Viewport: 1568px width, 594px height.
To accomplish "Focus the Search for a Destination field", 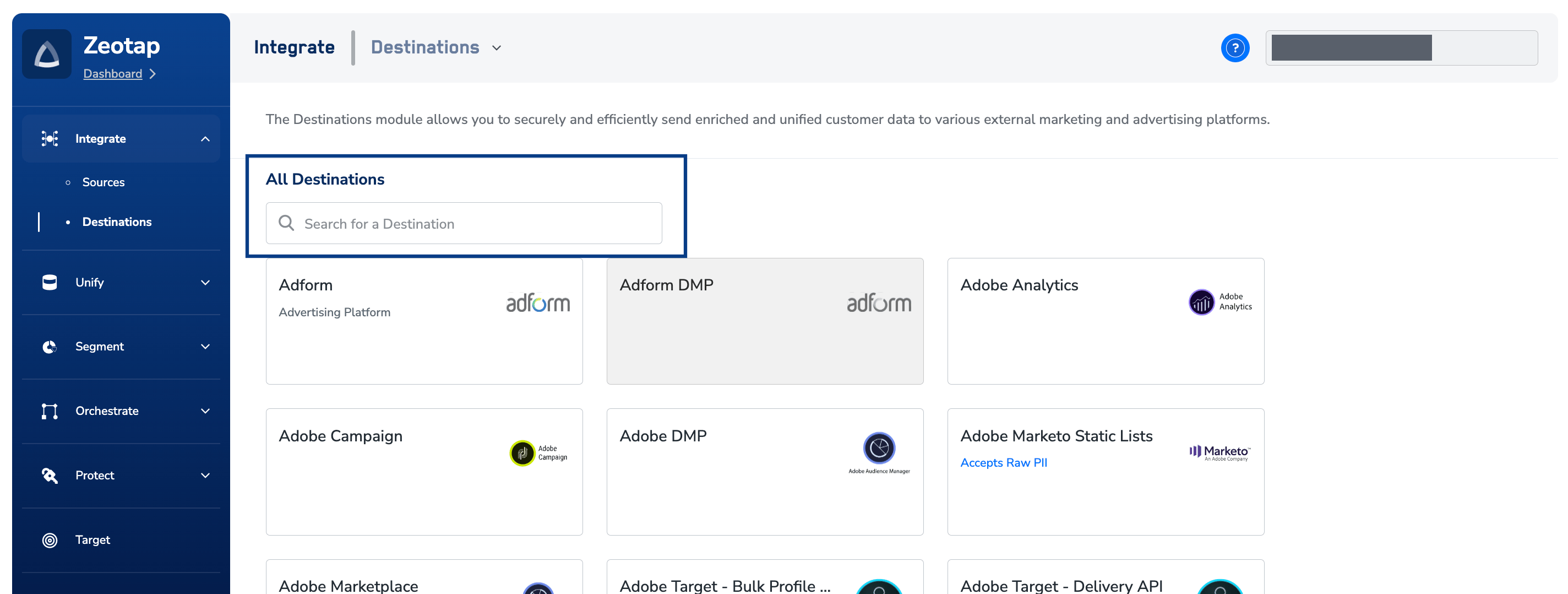I will click(x=464, y=224).
